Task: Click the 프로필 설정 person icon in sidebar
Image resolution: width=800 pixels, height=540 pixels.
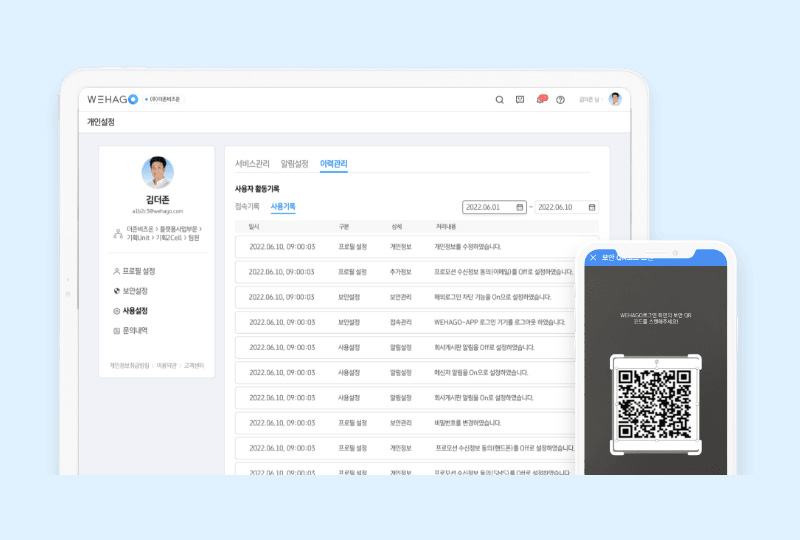Action: pos(116,271)
